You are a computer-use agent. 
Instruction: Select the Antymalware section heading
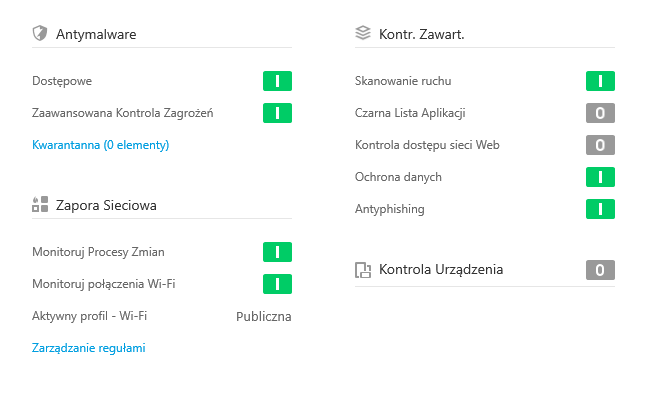pyautogui.click(x=96, y=35)
